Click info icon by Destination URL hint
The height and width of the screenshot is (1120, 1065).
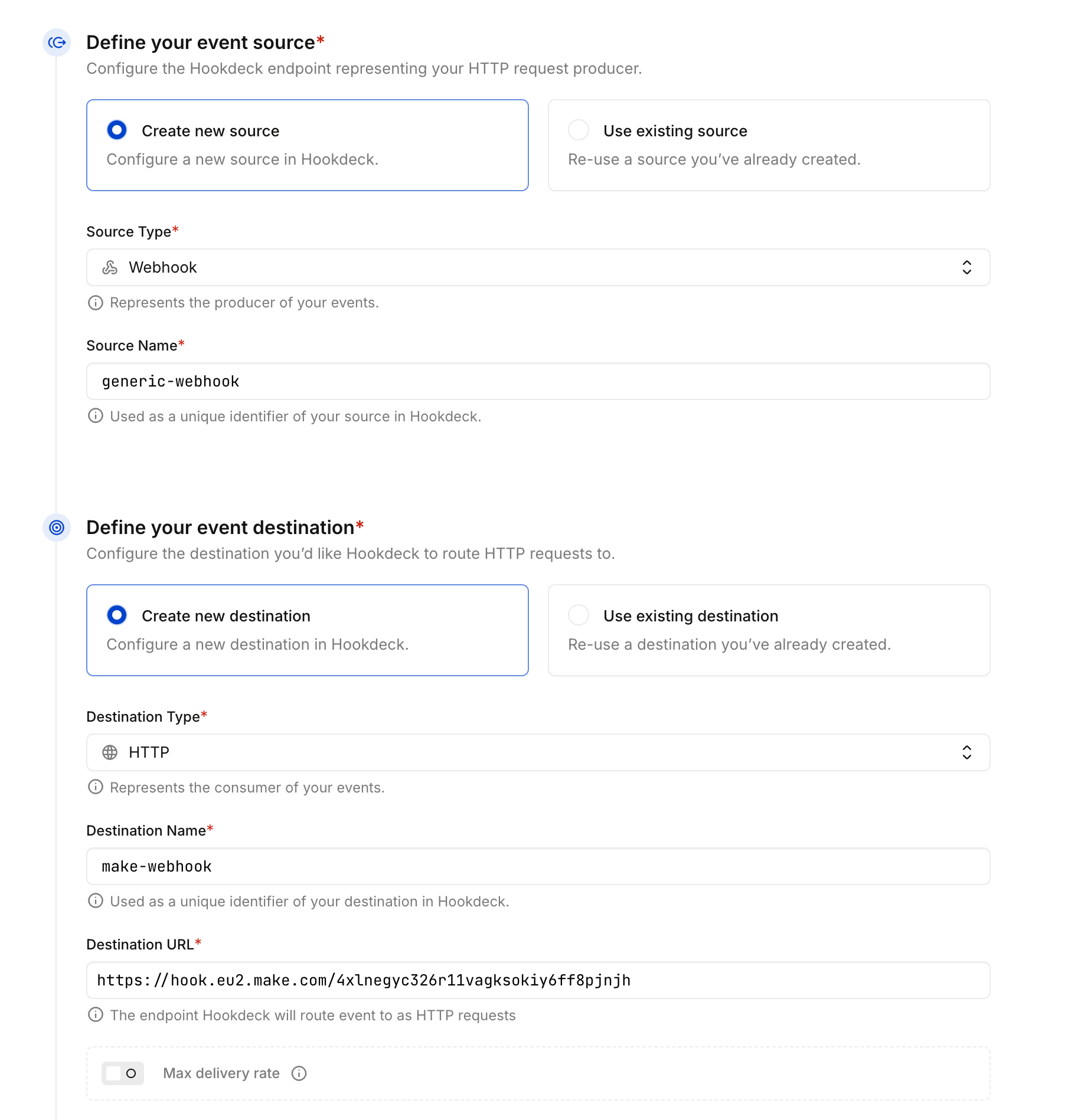(x=96, y=1015)
